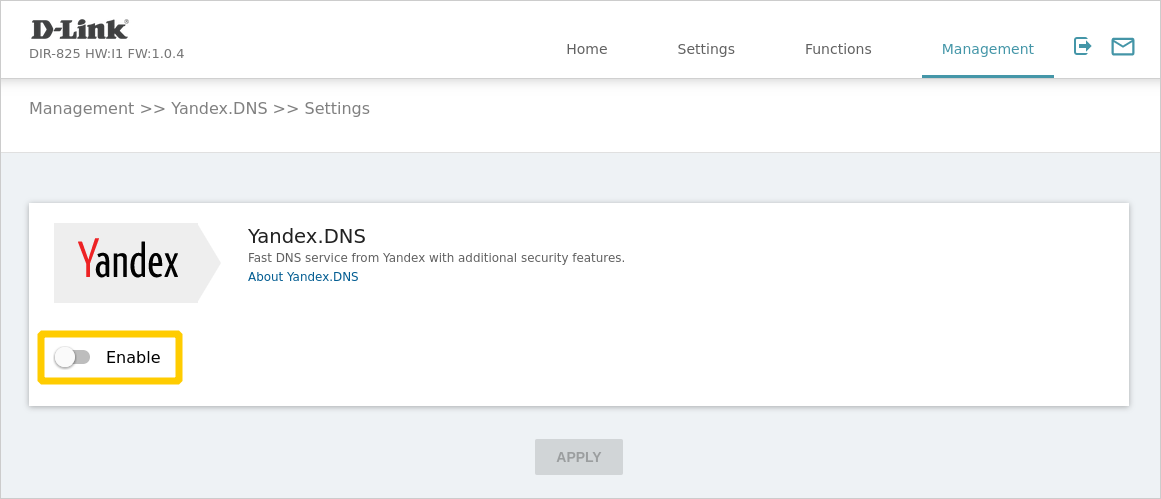
Task: Click the D-Link logo
Action: point(80,29)
